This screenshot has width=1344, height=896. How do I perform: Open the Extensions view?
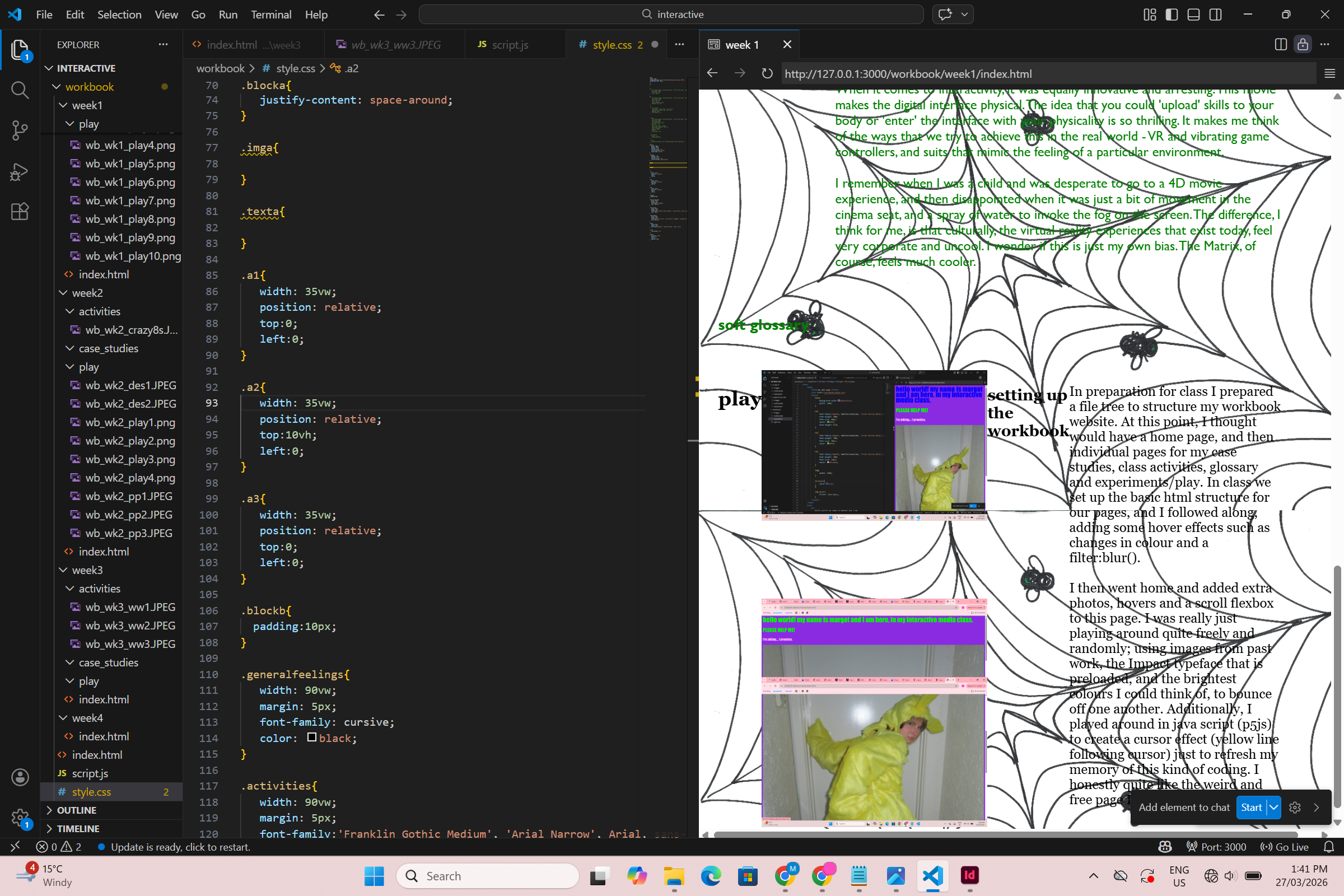20,212
